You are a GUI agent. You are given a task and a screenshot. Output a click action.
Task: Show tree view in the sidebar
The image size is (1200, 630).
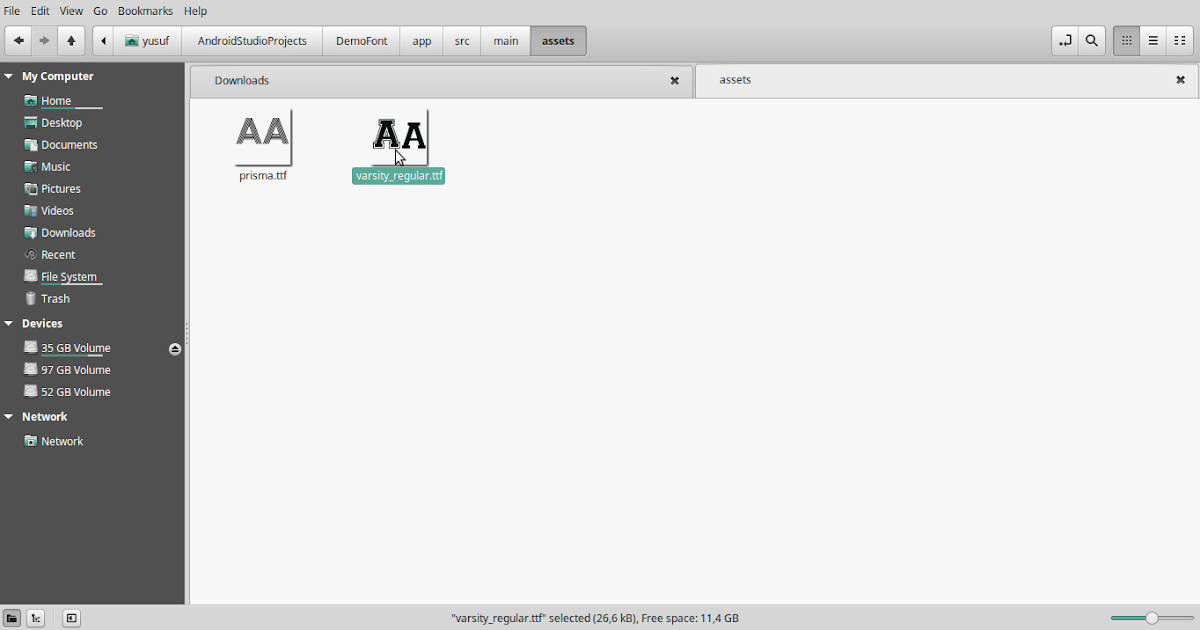point(35,618)
